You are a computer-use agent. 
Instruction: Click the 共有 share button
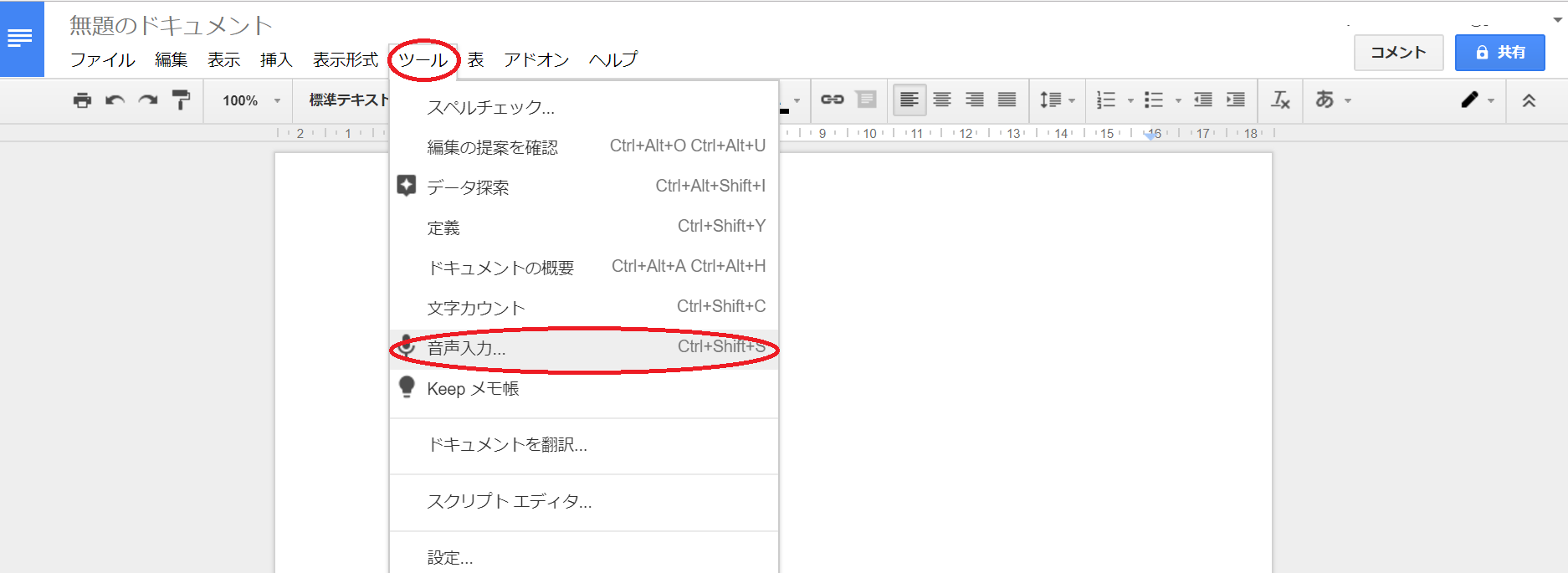point(1499,53)
